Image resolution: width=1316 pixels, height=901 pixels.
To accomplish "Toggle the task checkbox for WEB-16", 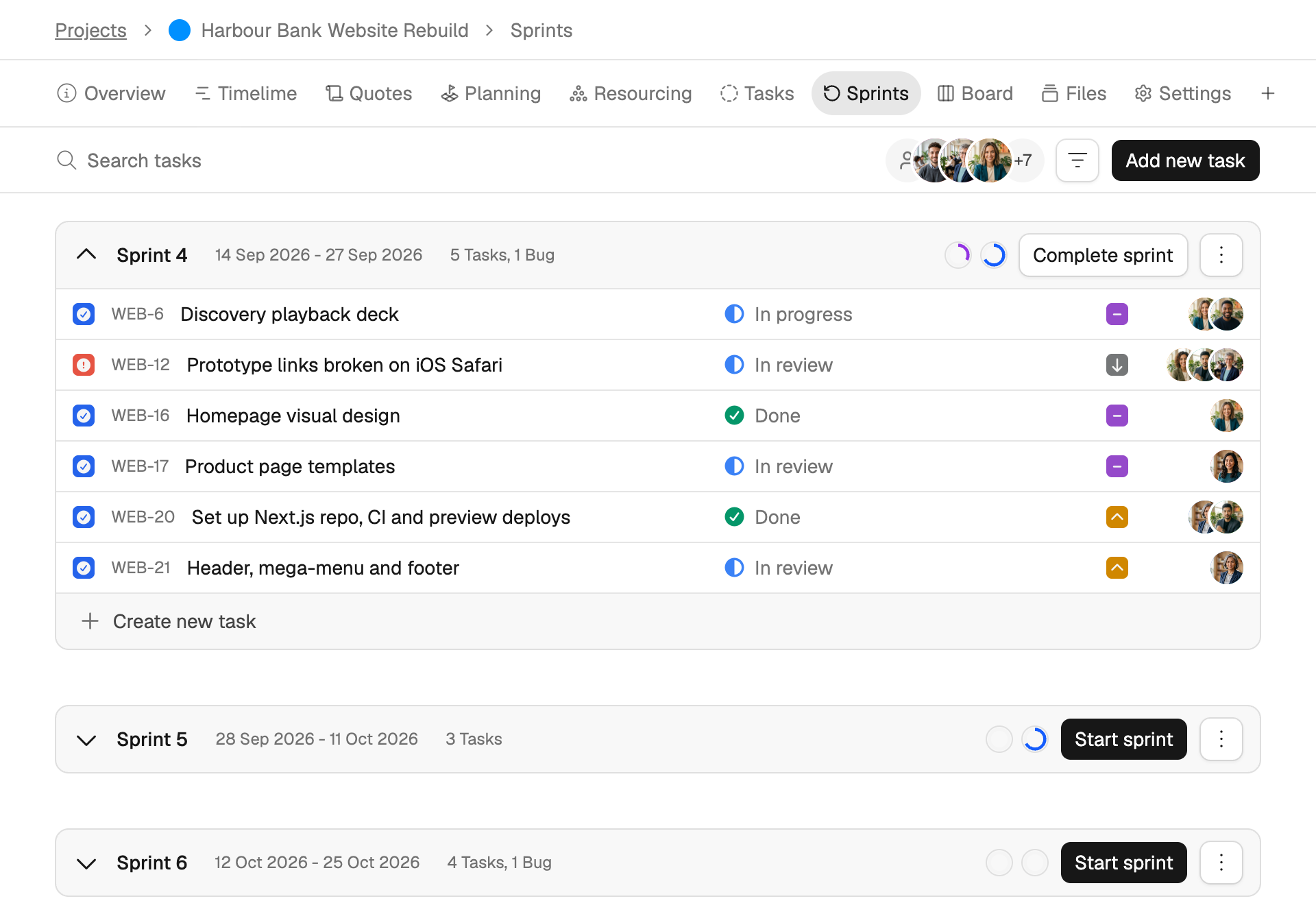I will click(x=84, y=416).
